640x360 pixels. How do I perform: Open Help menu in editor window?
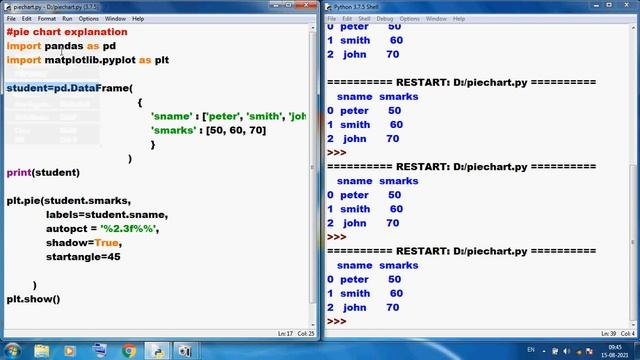tap(138, 19)
